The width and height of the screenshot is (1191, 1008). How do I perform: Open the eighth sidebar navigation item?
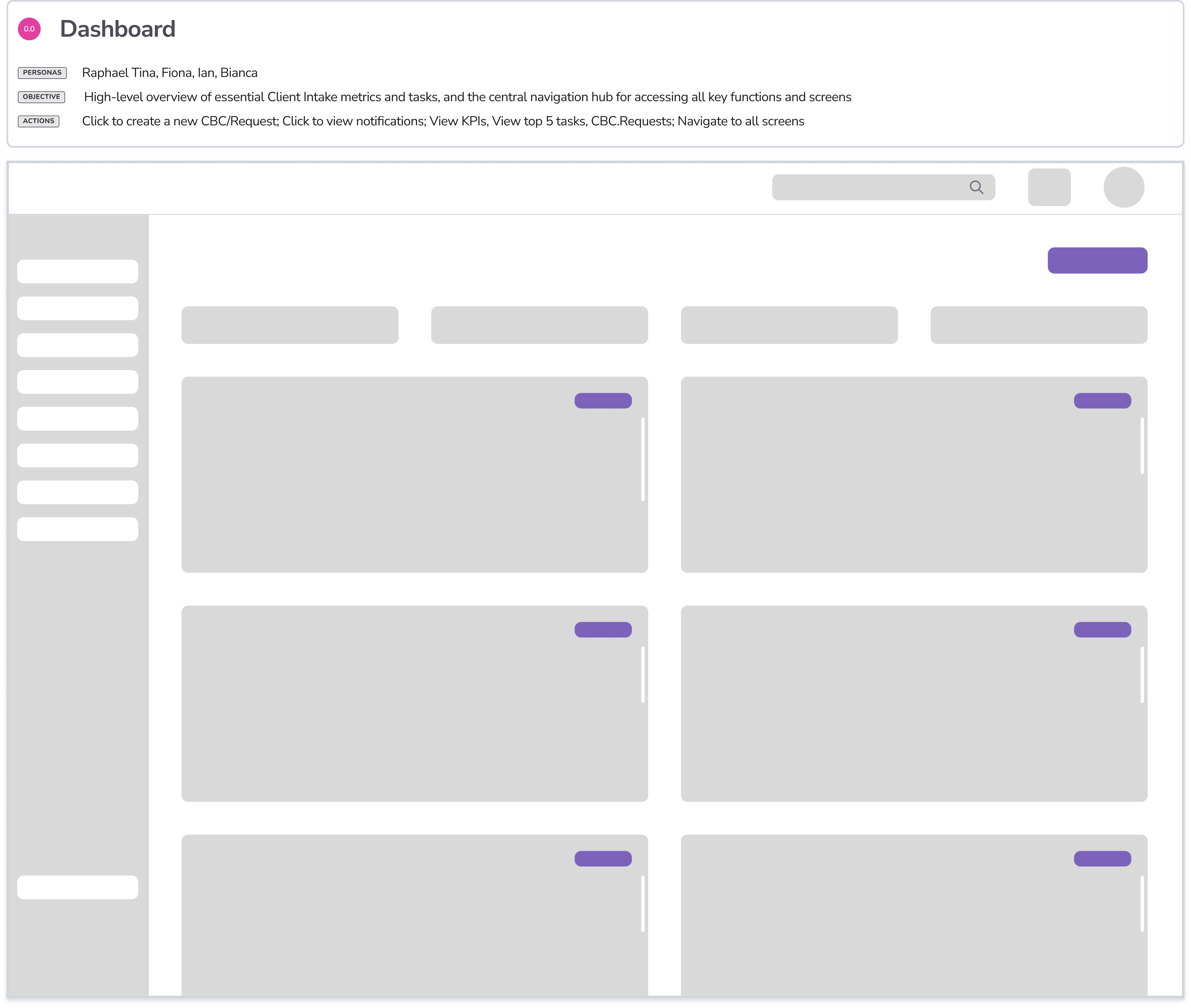(78, 529)
